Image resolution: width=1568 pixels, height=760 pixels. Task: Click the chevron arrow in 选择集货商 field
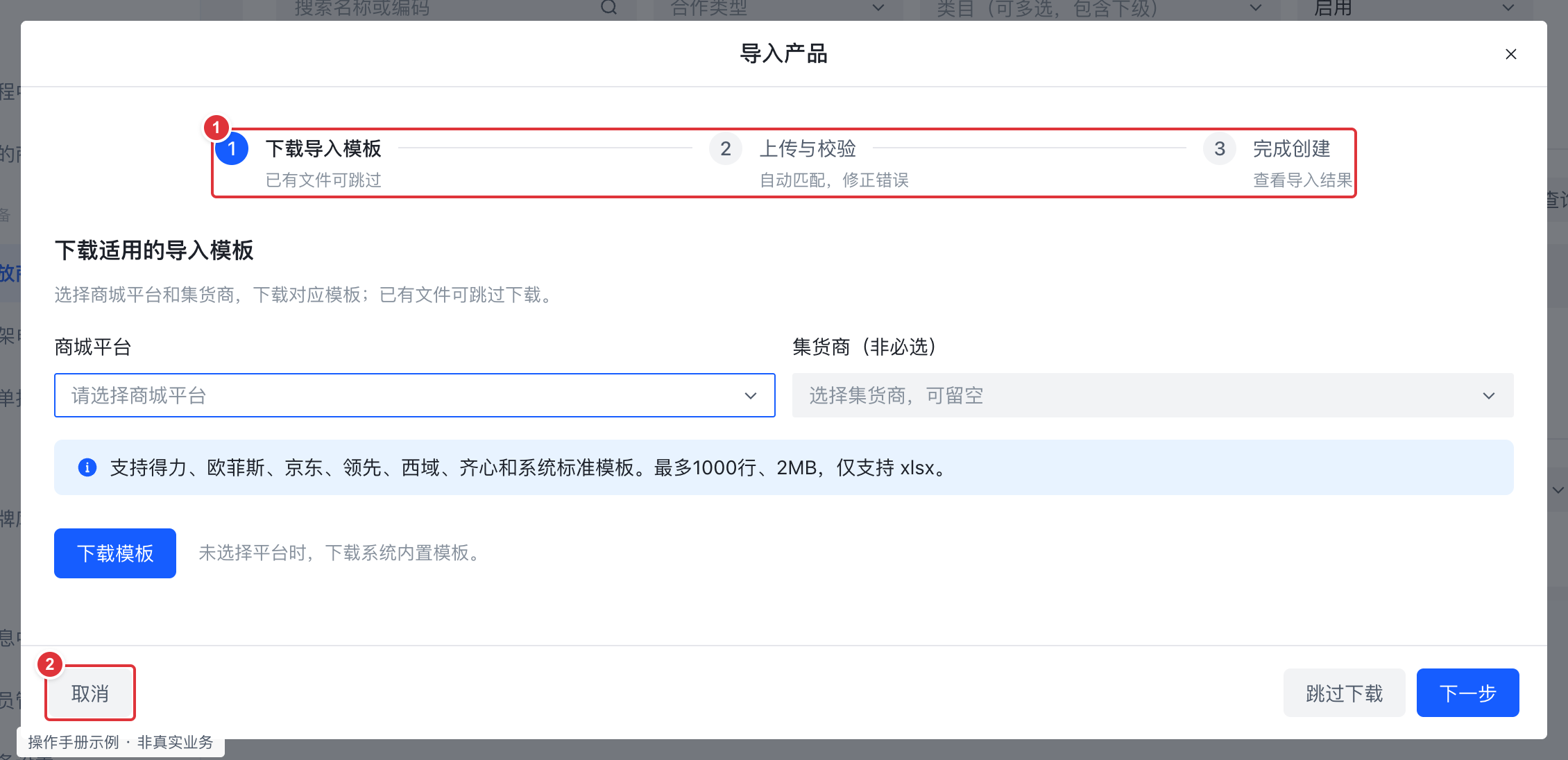tap(1488, 396)
